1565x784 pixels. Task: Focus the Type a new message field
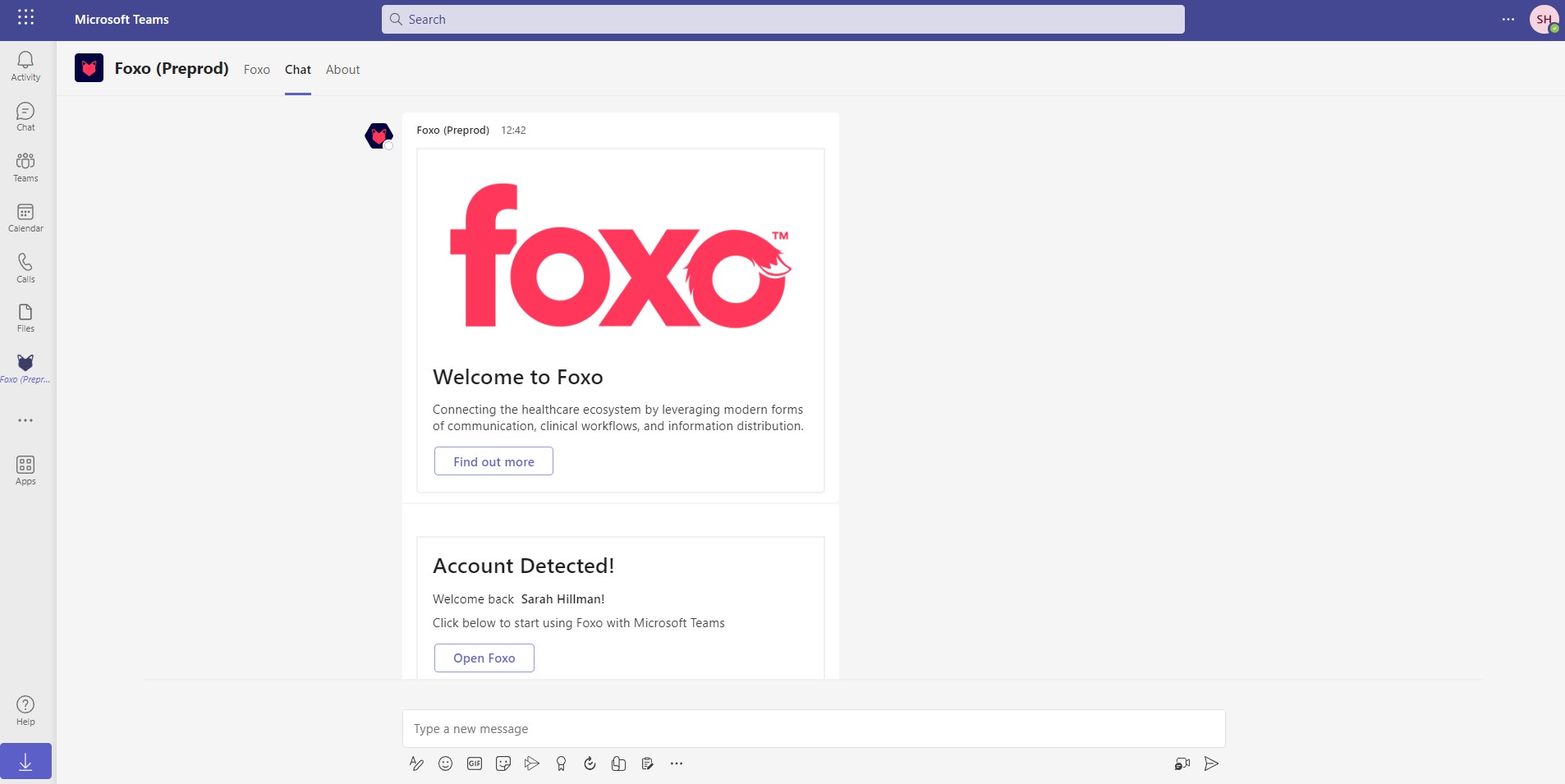tap(814, 728)
